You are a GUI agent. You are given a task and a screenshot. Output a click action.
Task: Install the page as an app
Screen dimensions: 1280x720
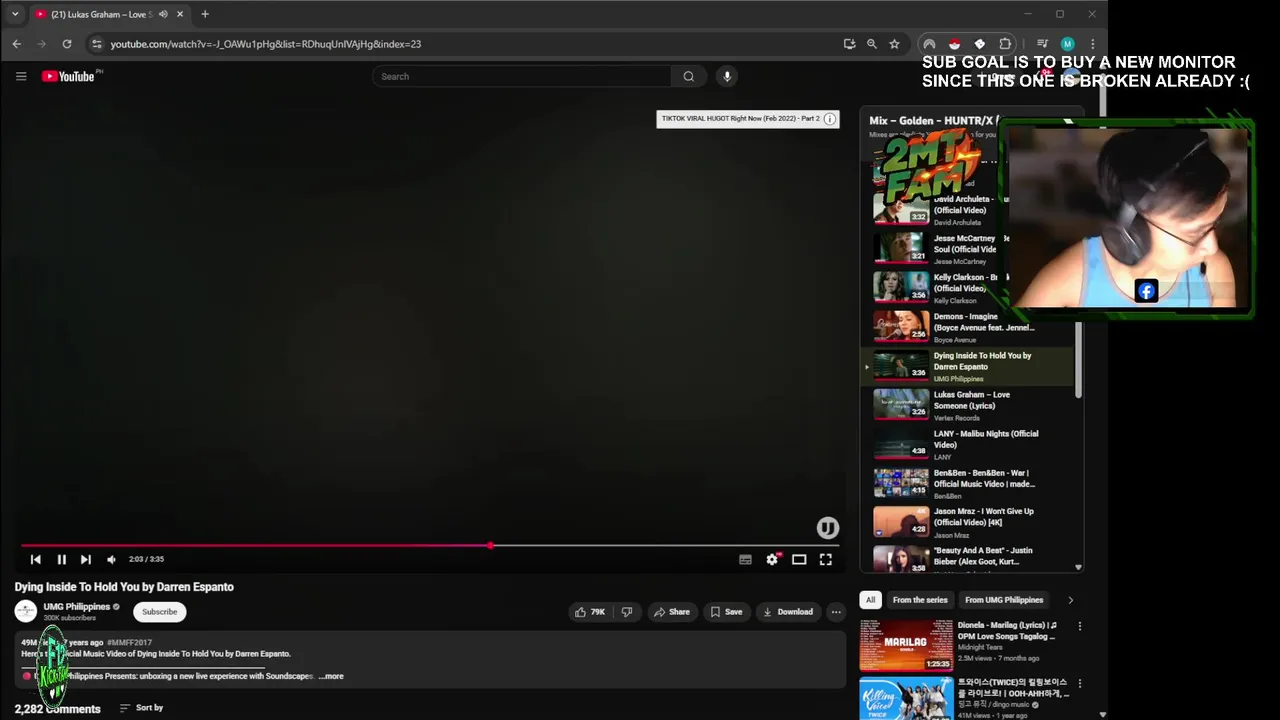click(x=849, y=44)
